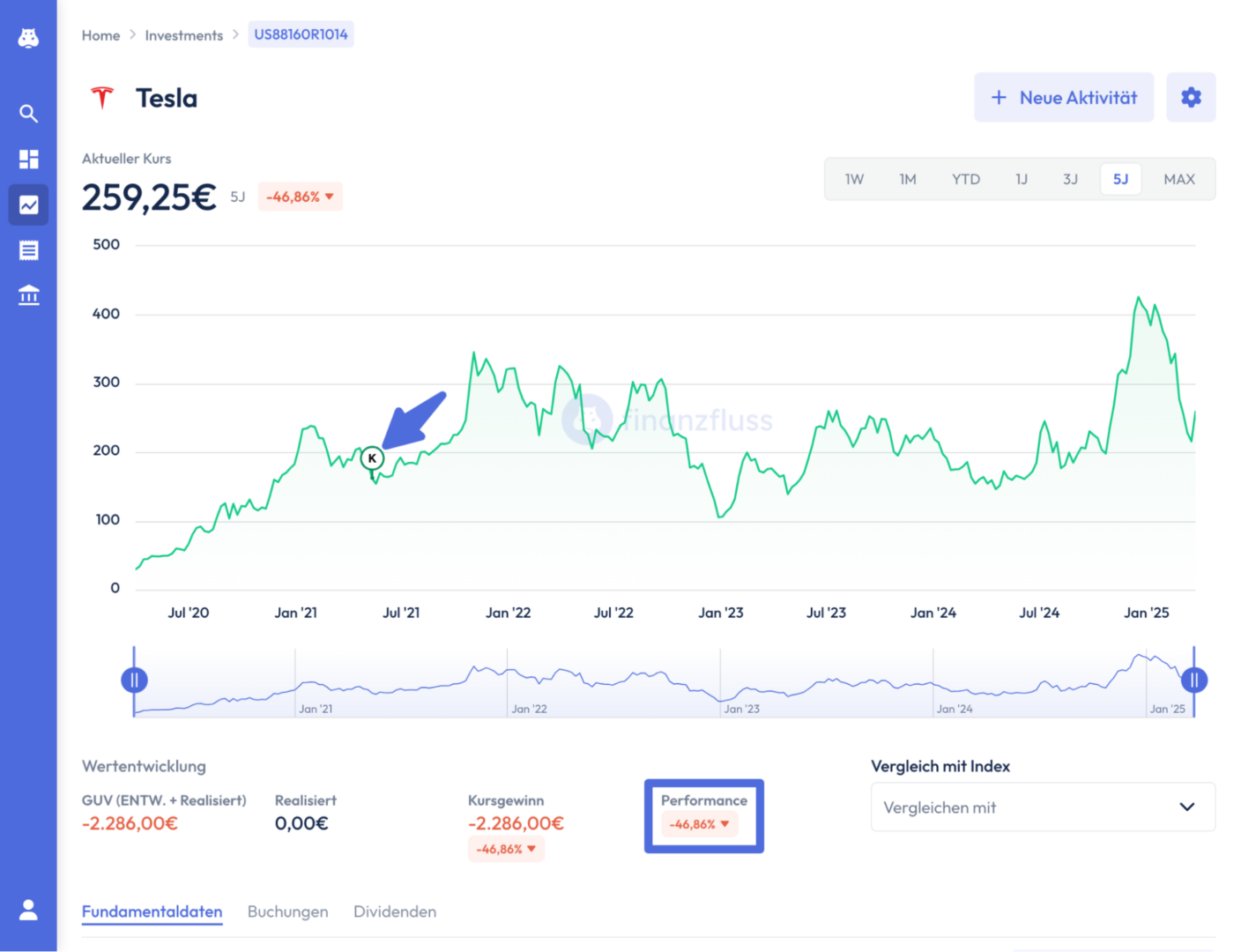Go to Investments breadcrumb

click(184, 35)
